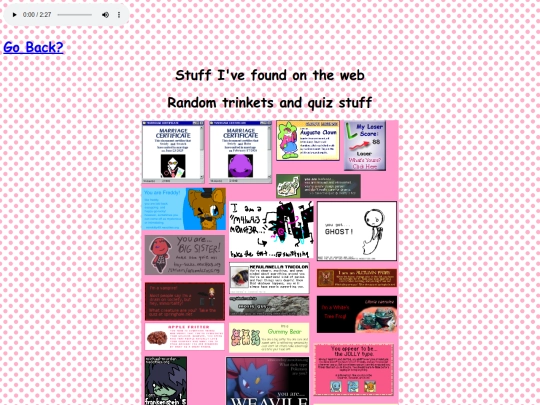Screen dimensions: 540x405
Task: Open the black-and-white bug quiz card
Action: click(269, 278)
